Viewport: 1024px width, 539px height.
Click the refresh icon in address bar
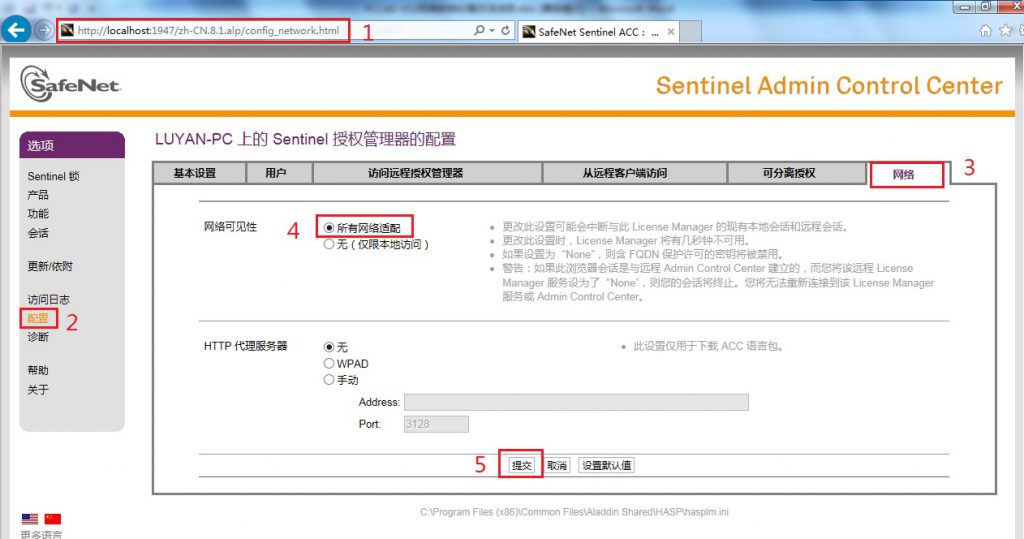[506, 31]
